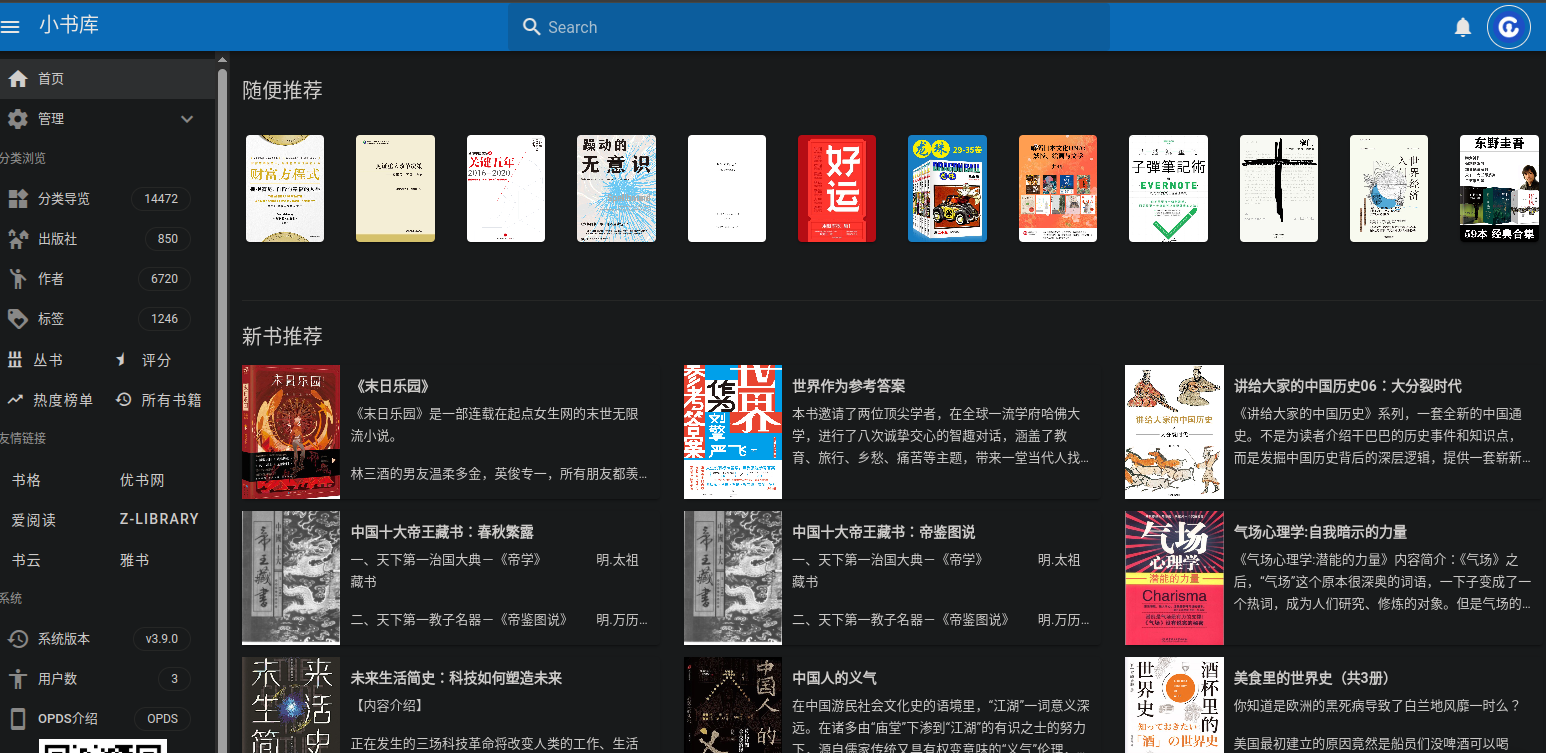The image size is (1546, 753).
Task: Open the 书格 friend link
Action: pyautogui.click(x=27, y=480)
